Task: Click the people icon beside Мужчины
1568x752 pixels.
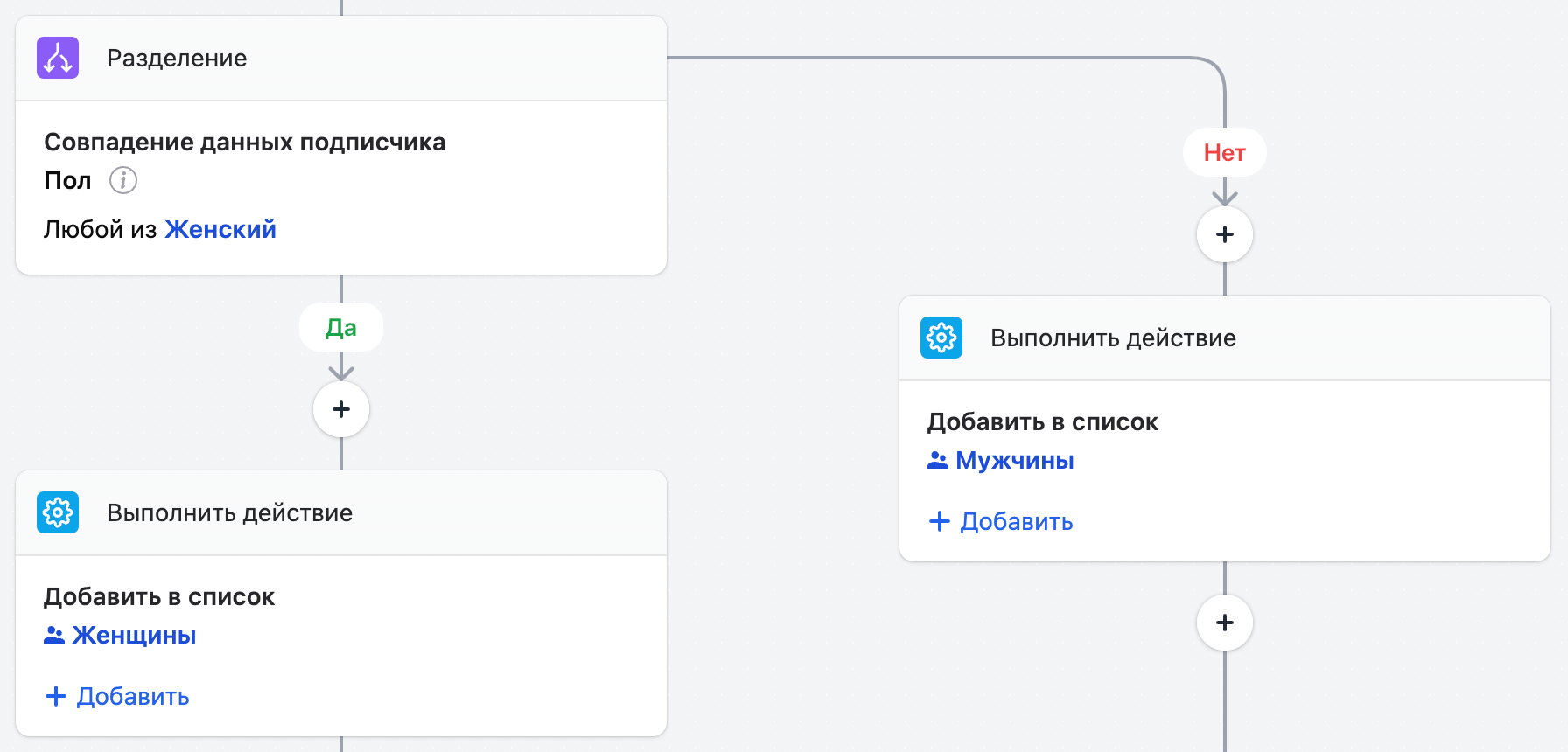Action: tap(938, 460)
